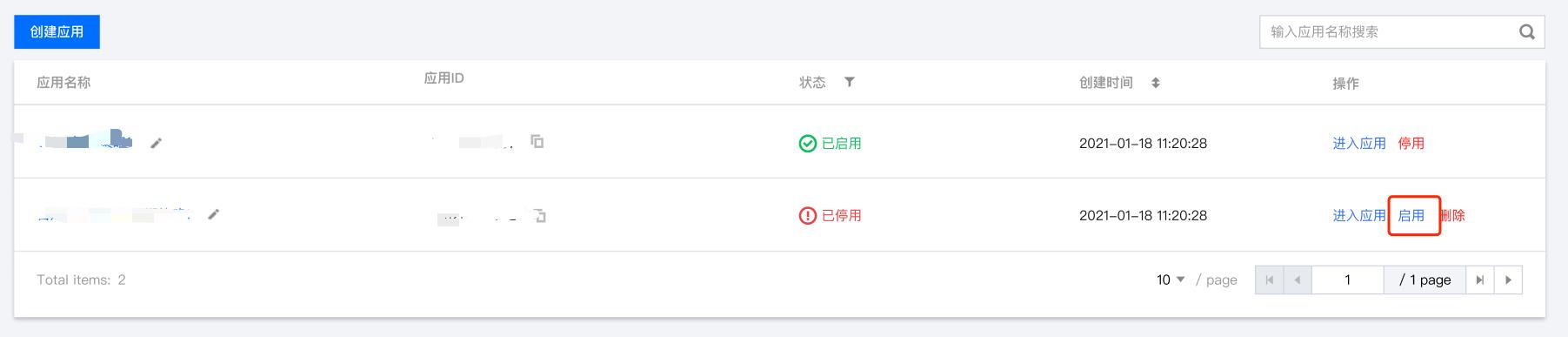Expand the 10 per page dropdown
The width and height of the screenshot is (1568, 337).
(1171, 280)
